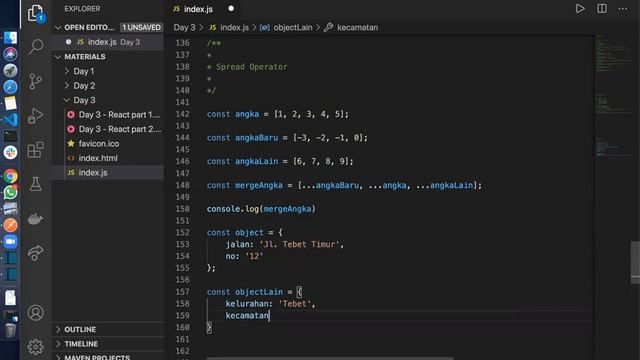Click the 1 UNSAVED badge
This screenshot has height=360, width=640.
click(141, 27)
